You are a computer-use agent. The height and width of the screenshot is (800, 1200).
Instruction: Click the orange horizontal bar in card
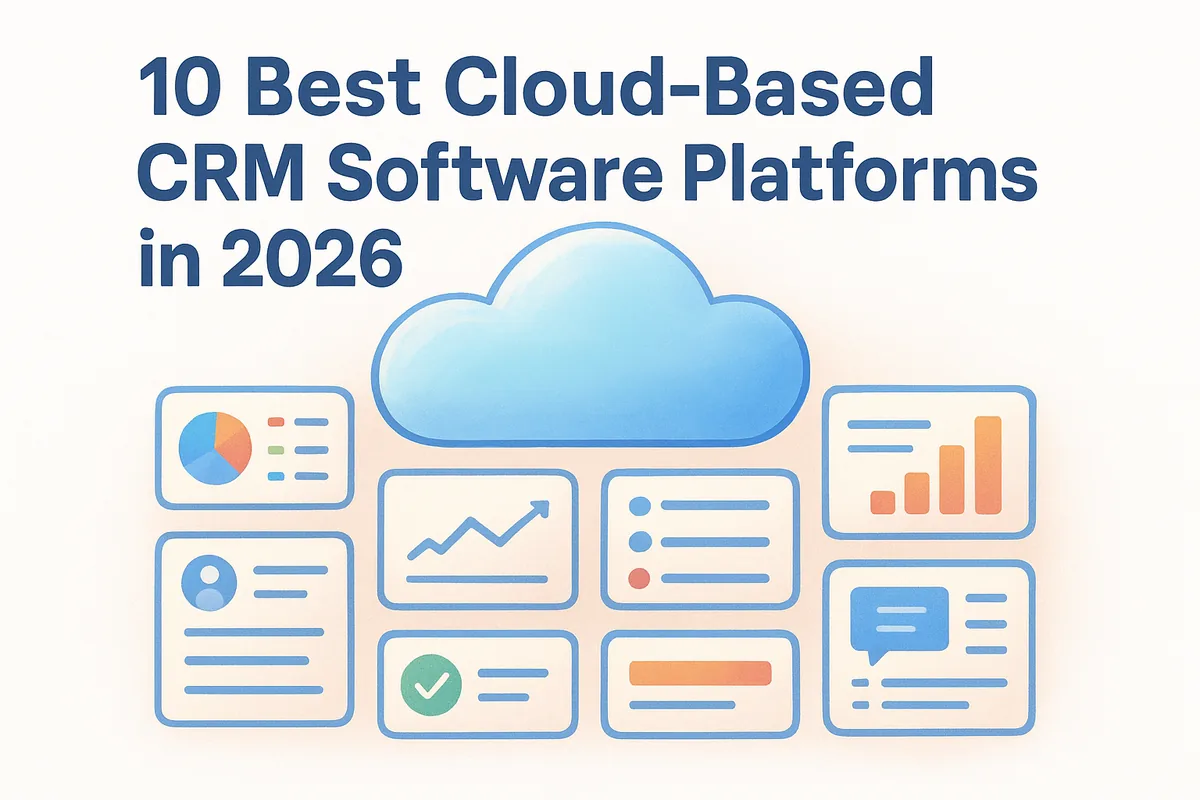700,673
